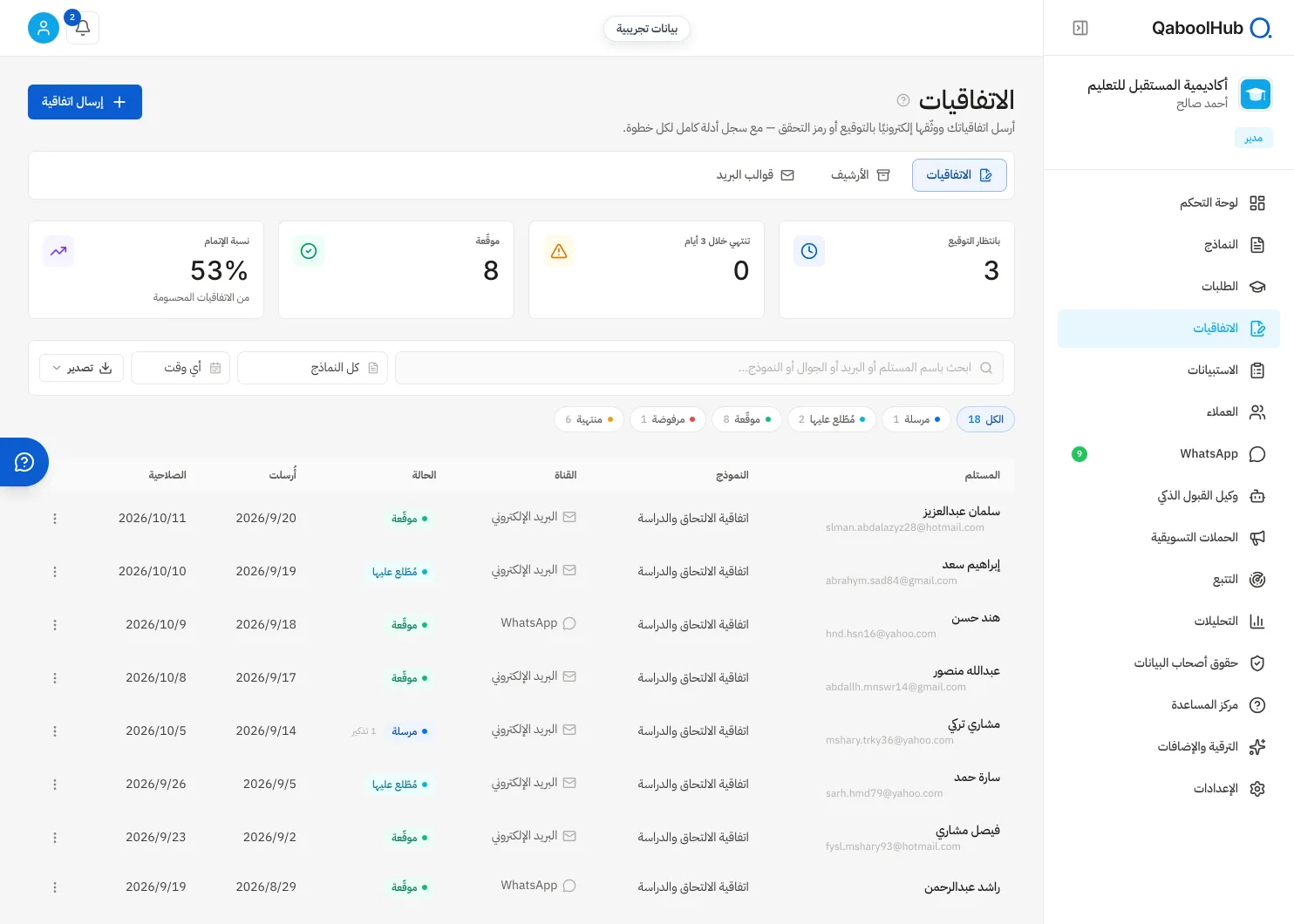This screenshot has width=1294, height=924.
Task: Open الحملات التسويقية in sidebar
Action: tap(1168, 538)
